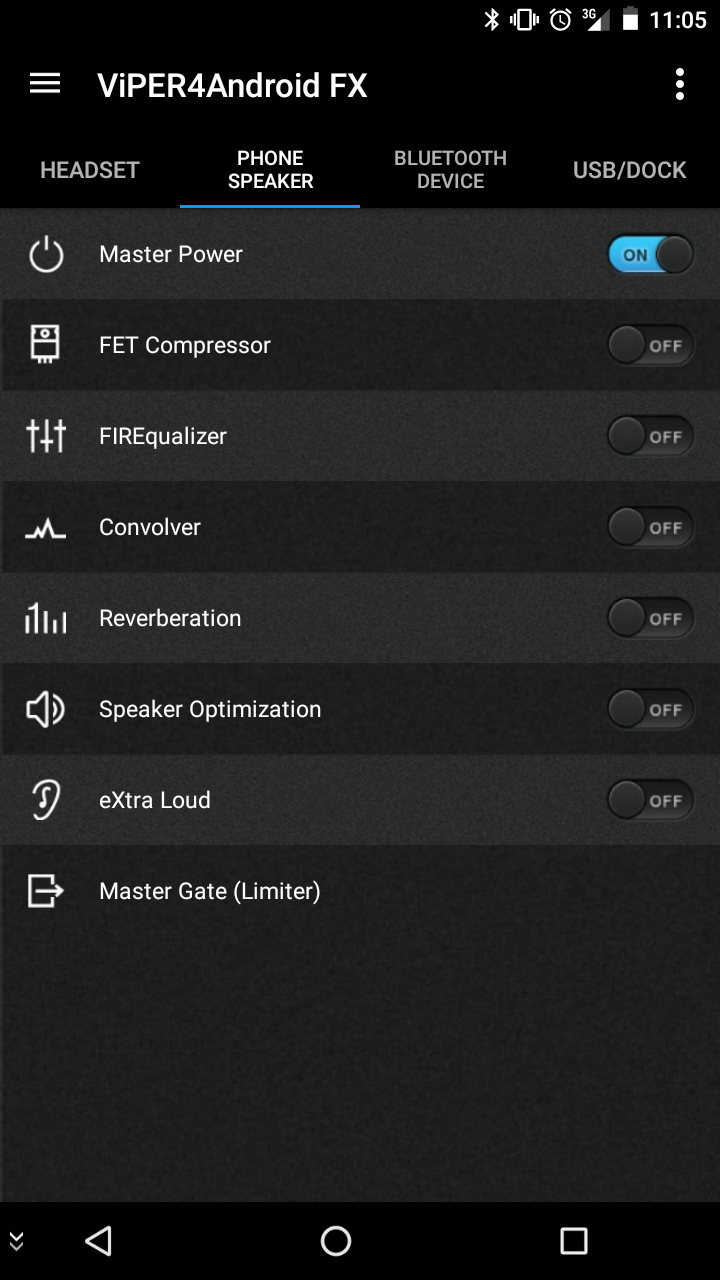Enable the FET Compressor switch
Viewport: 720px width, 1280px height.
651,346
